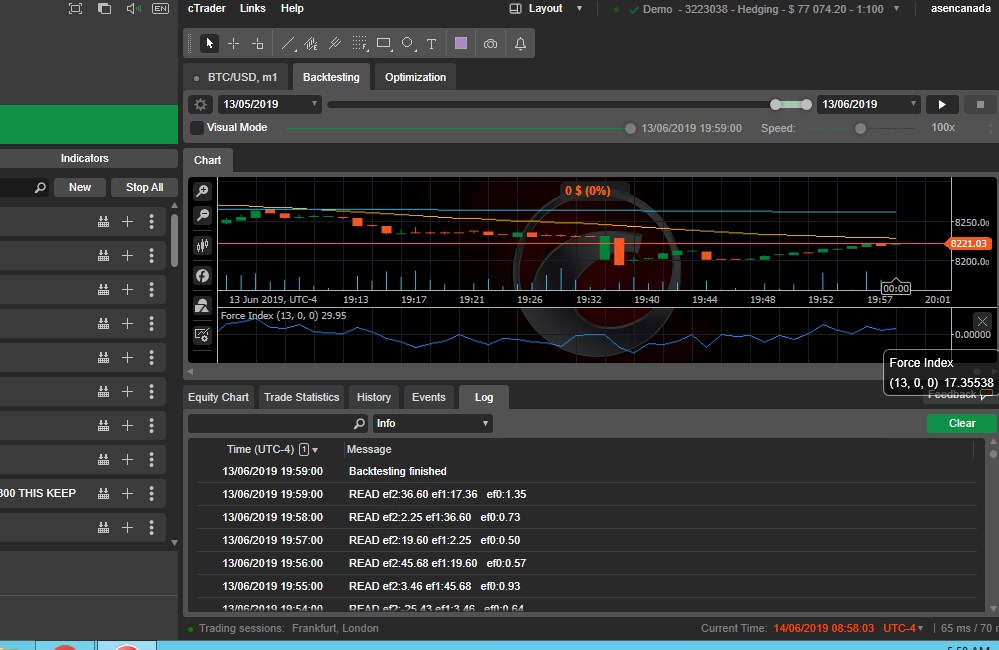Select the Fibonacci retracement tool
Viewport: 999px width, 650px height.
pyautogui.click(x=359, y=43)
